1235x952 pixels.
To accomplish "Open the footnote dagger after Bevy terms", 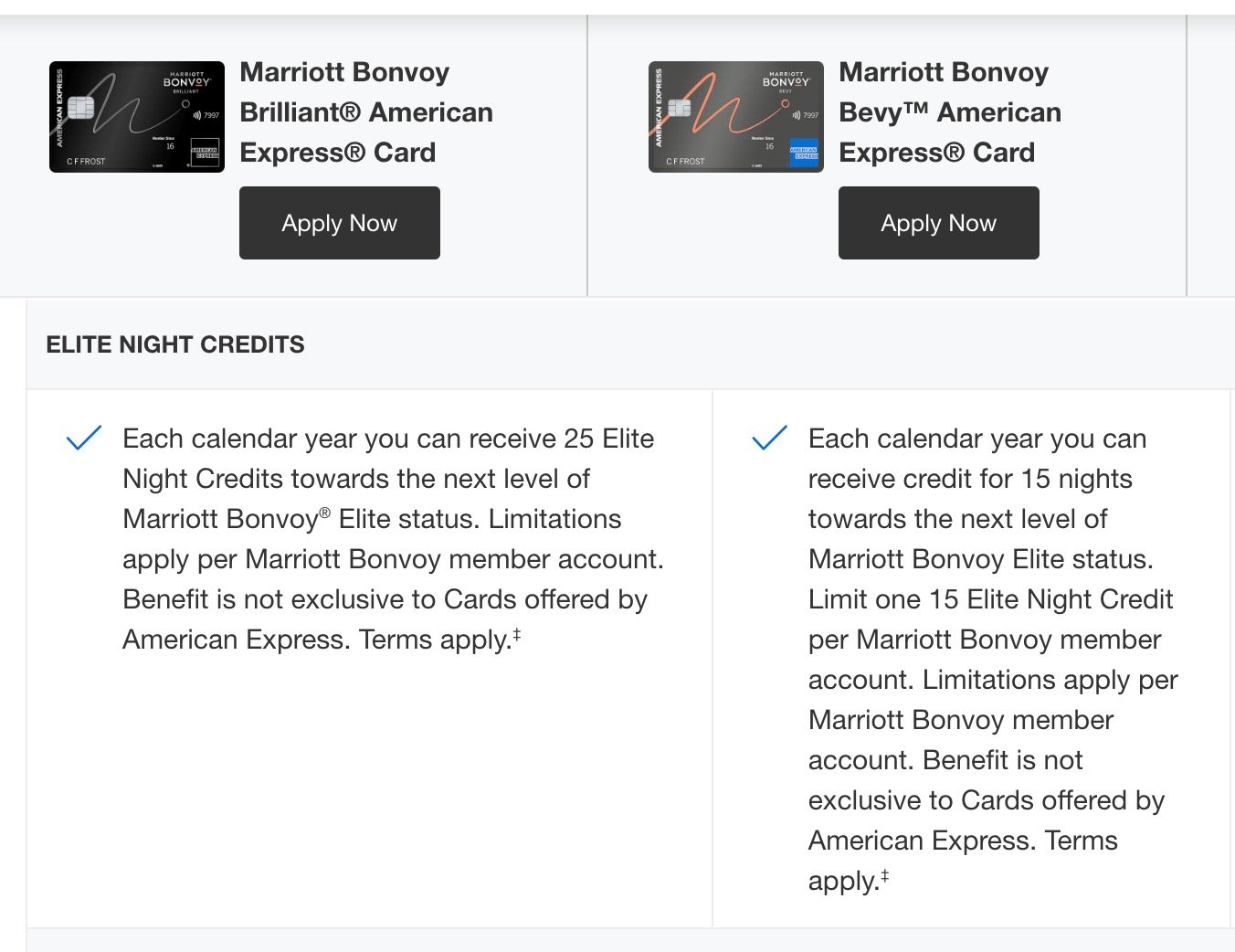I will [x=884, y=875].
